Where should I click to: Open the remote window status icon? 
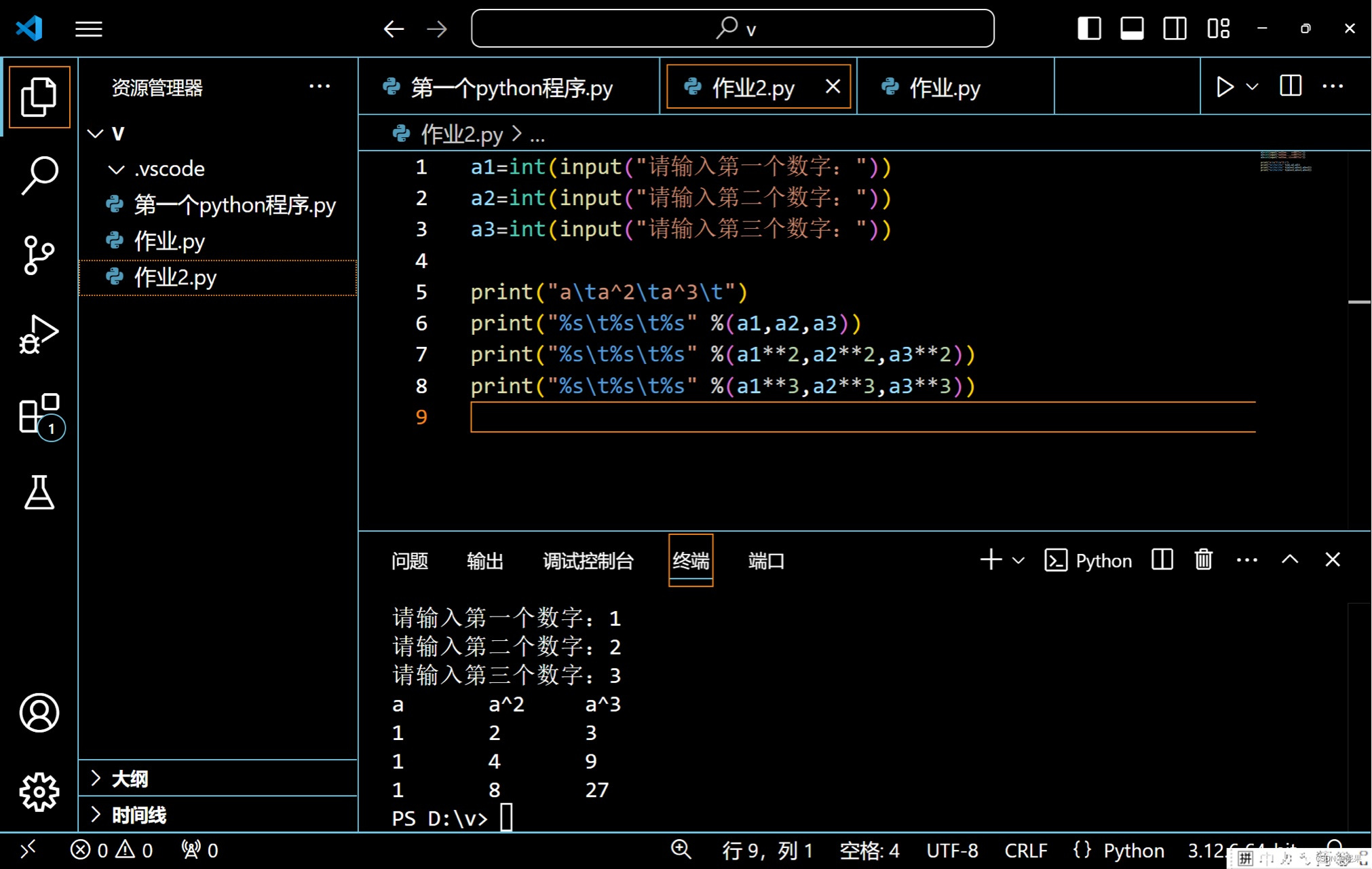(28, 850)
